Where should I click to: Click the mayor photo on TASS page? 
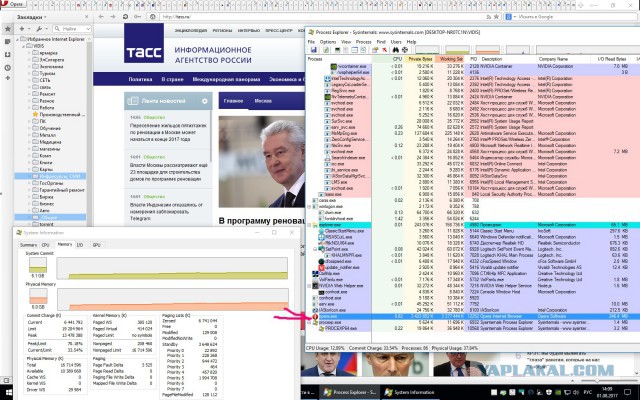point(262,162)
